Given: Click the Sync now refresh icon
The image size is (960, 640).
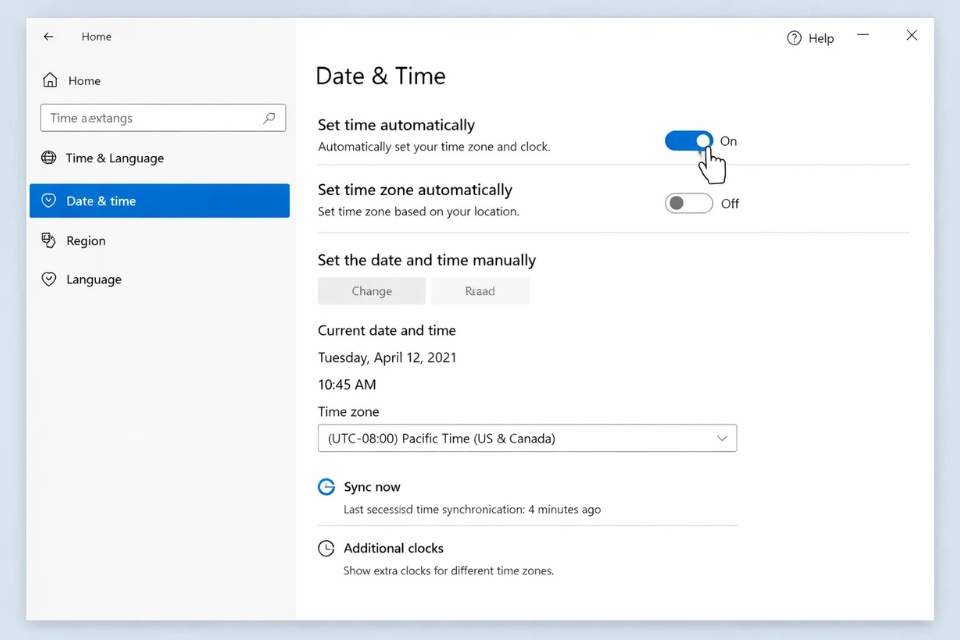Looking at the screenshot, I should (x=326, y=487).
